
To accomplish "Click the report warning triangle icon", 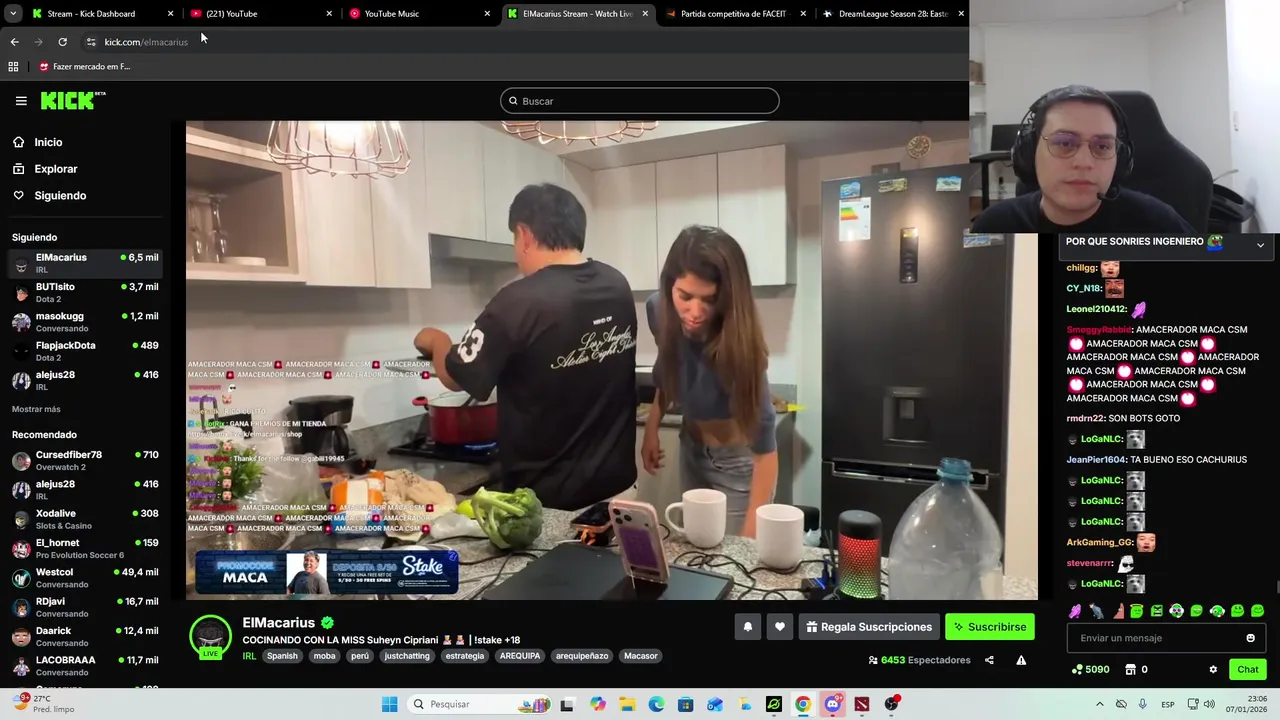I will [x=1021, y=660].
